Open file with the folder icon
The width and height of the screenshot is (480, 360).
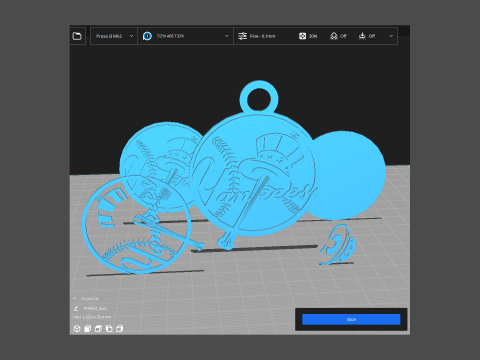[77, 36]
